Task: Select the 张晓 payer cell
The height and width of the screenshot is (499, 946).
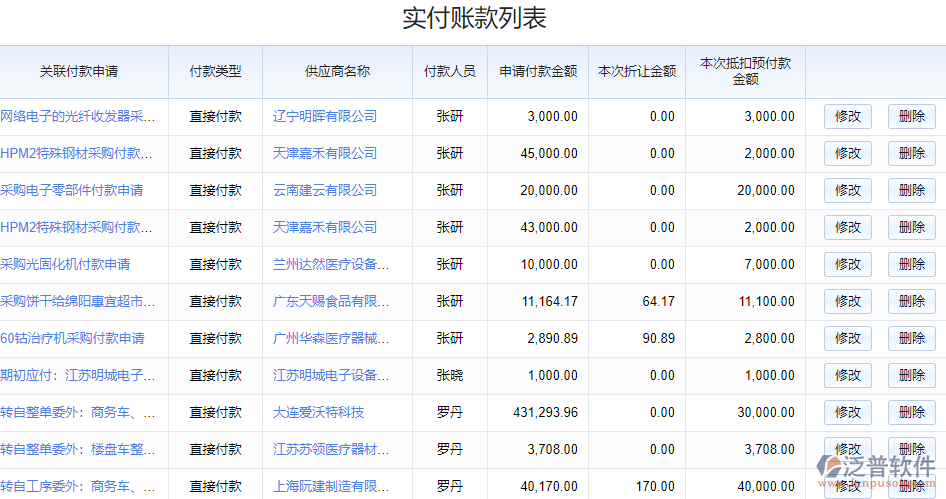Action: (449, 375)
